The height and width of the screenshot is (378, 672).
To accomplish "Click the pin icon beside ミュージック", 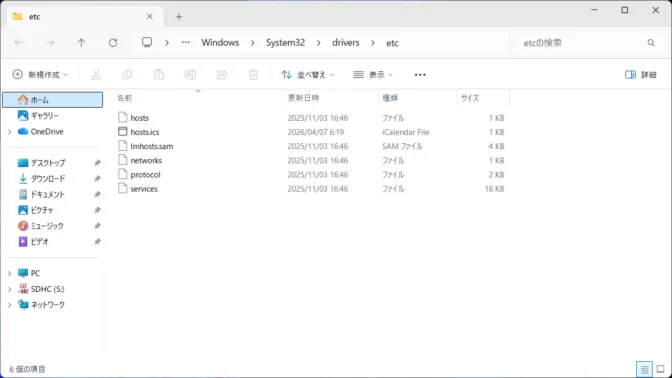I will pyautogui.click(x=97, y=225).
